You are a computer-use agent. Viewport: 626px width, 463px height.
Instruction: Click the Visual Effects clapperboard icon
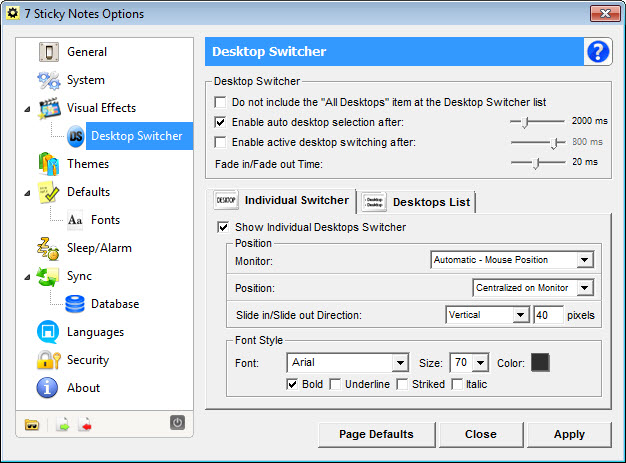click(50, 108)
